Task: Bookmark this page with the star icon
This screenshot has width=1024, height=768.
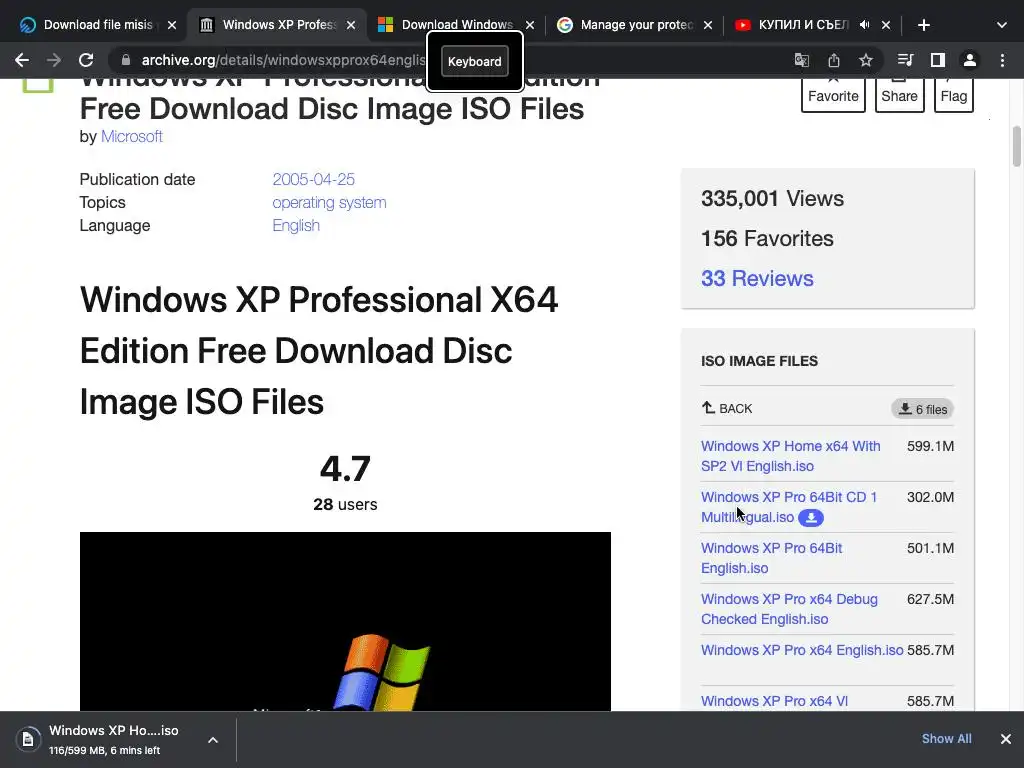Action: [x=866, y=61]
